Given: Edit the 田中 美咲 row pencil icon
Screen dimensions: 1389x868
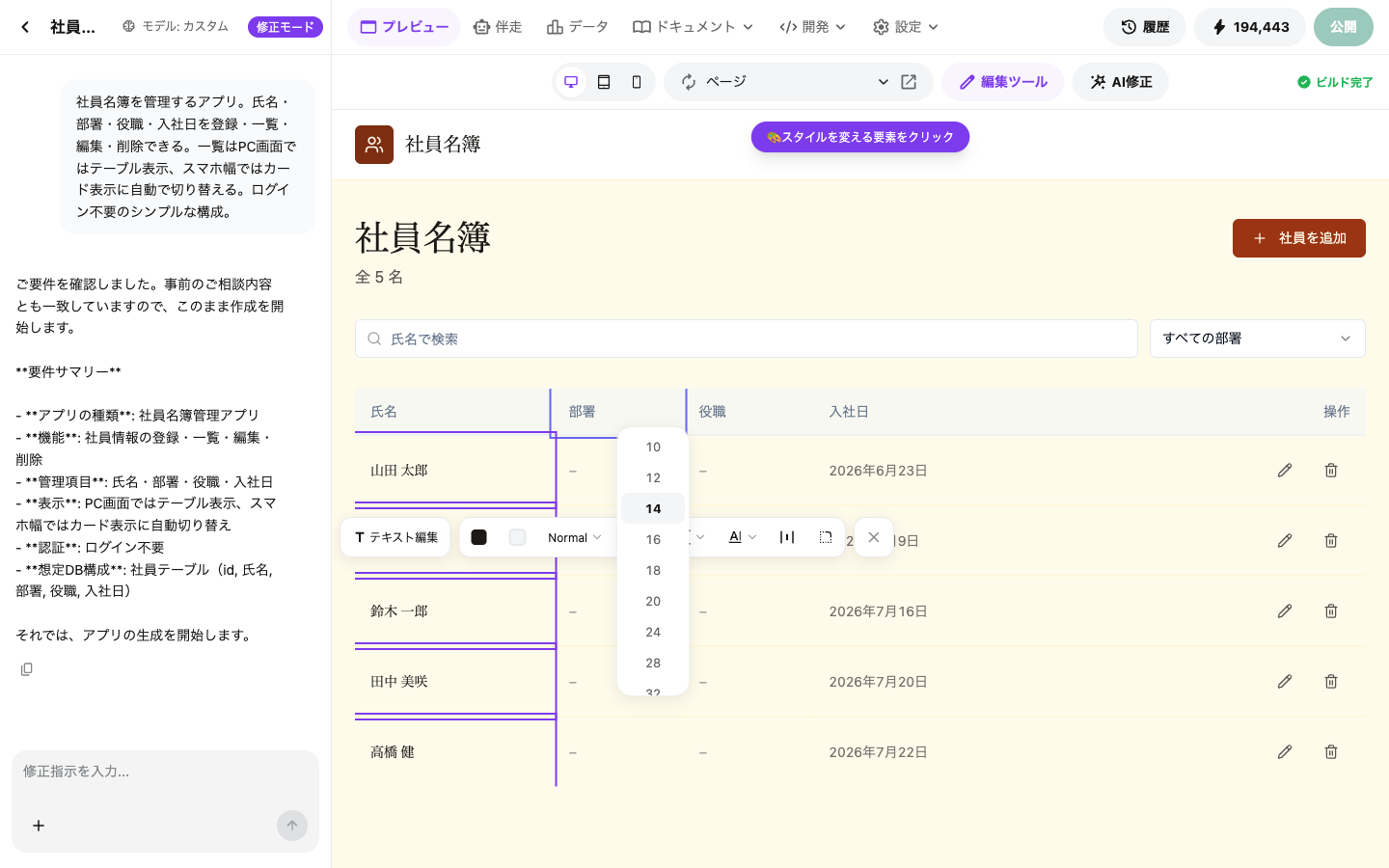Looking at the screenshot, I should pos(1285,682).
